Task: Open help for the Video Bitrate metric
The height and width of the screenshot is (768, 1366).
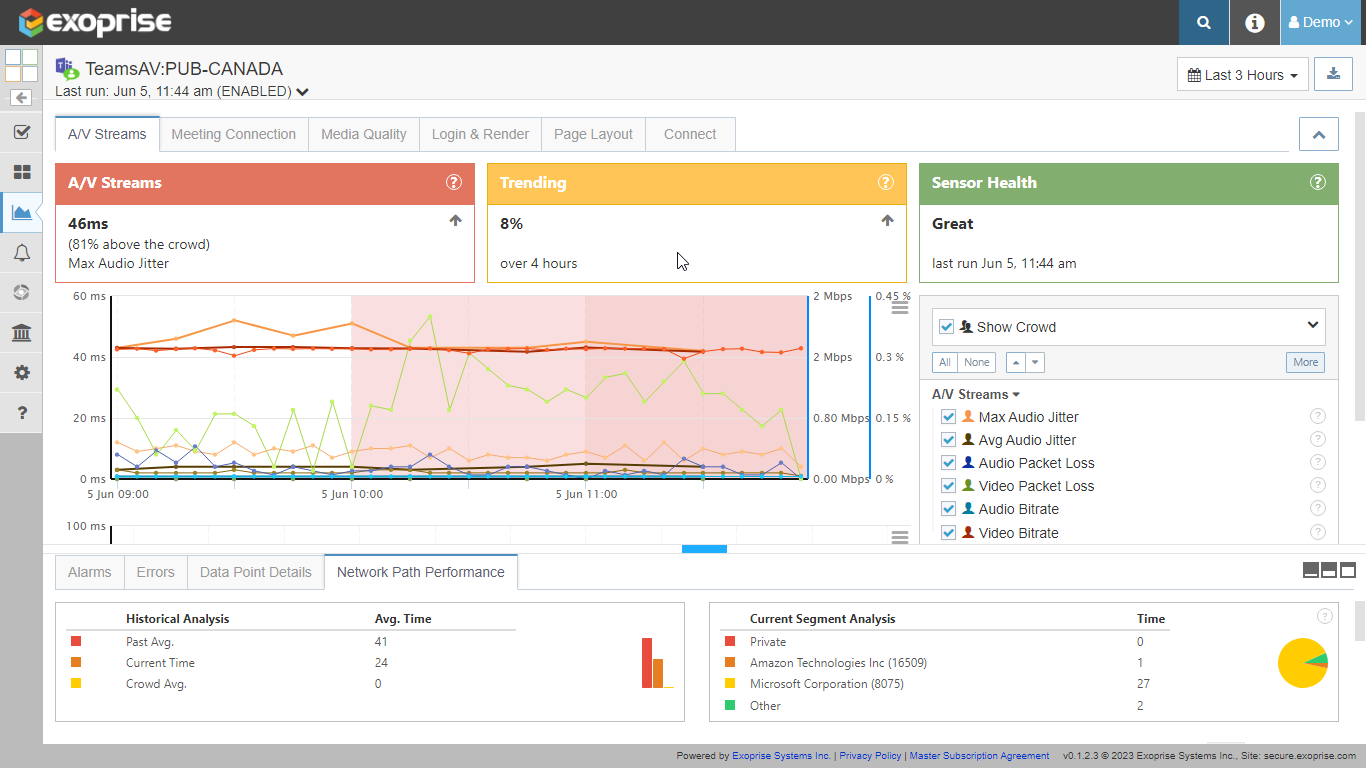Action: click(1318, 532)
